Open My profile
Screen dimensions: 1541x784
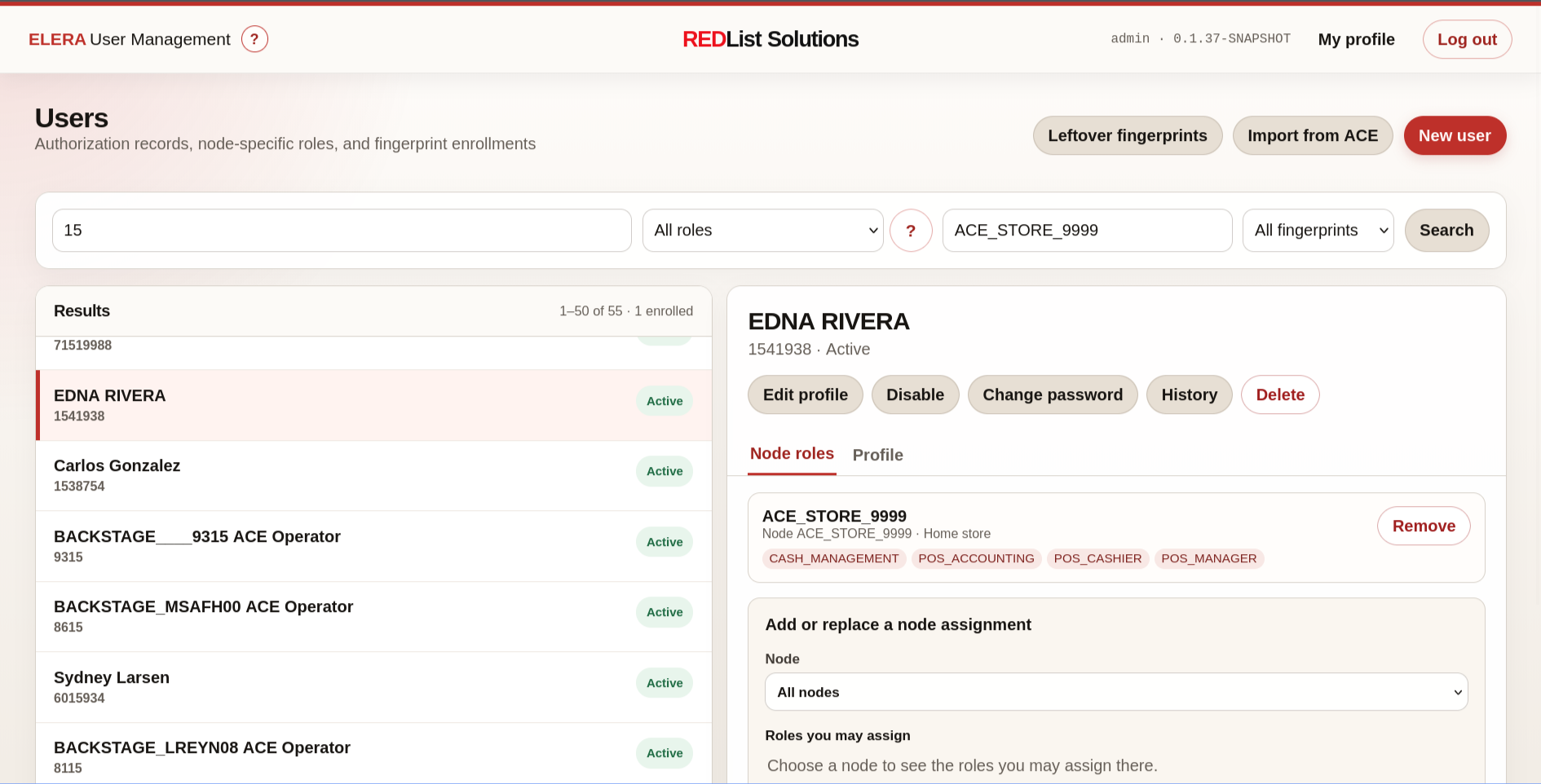pos(1356,39)
